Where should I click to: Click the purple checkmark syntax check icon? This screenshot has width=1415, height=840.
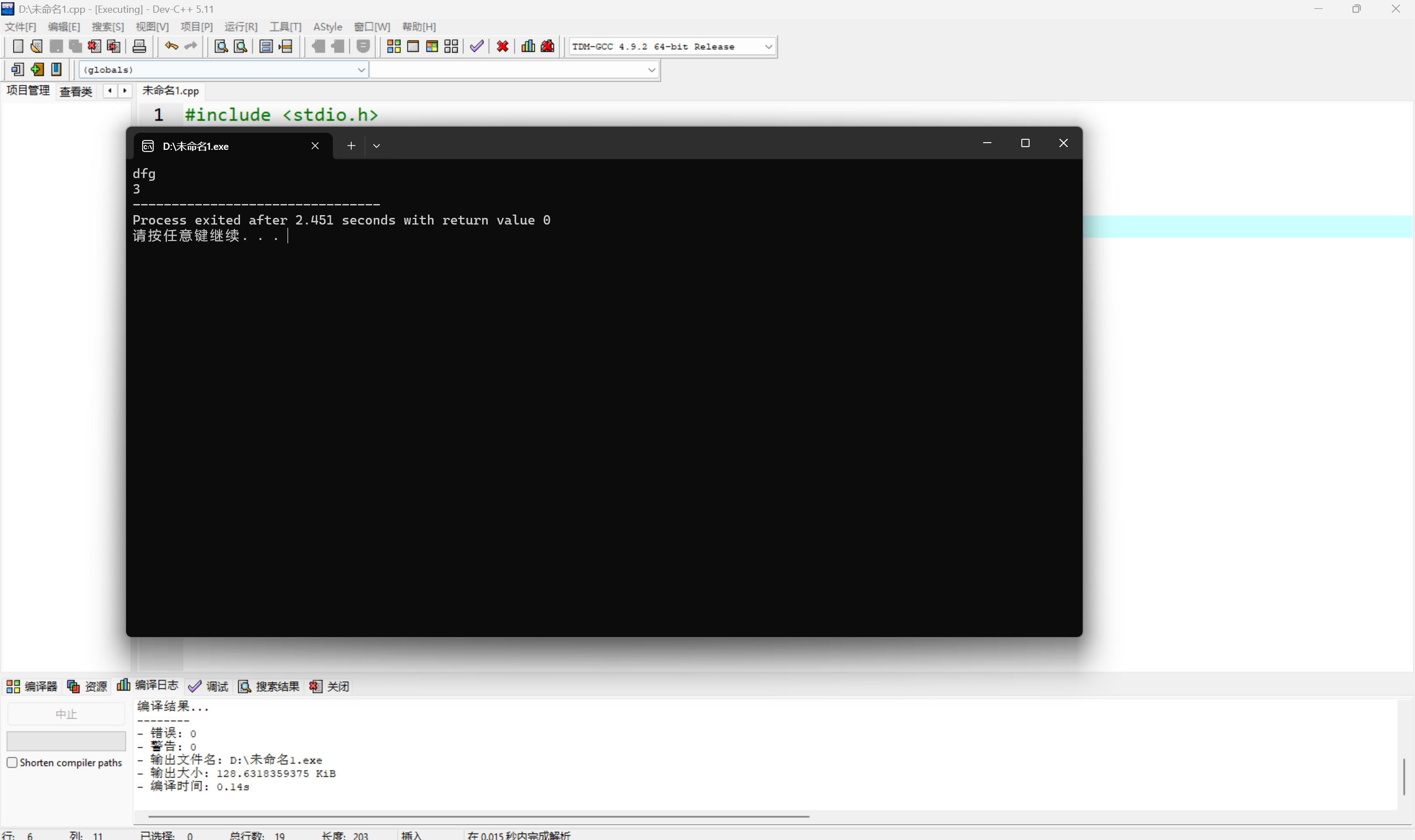tap(477, 46)
